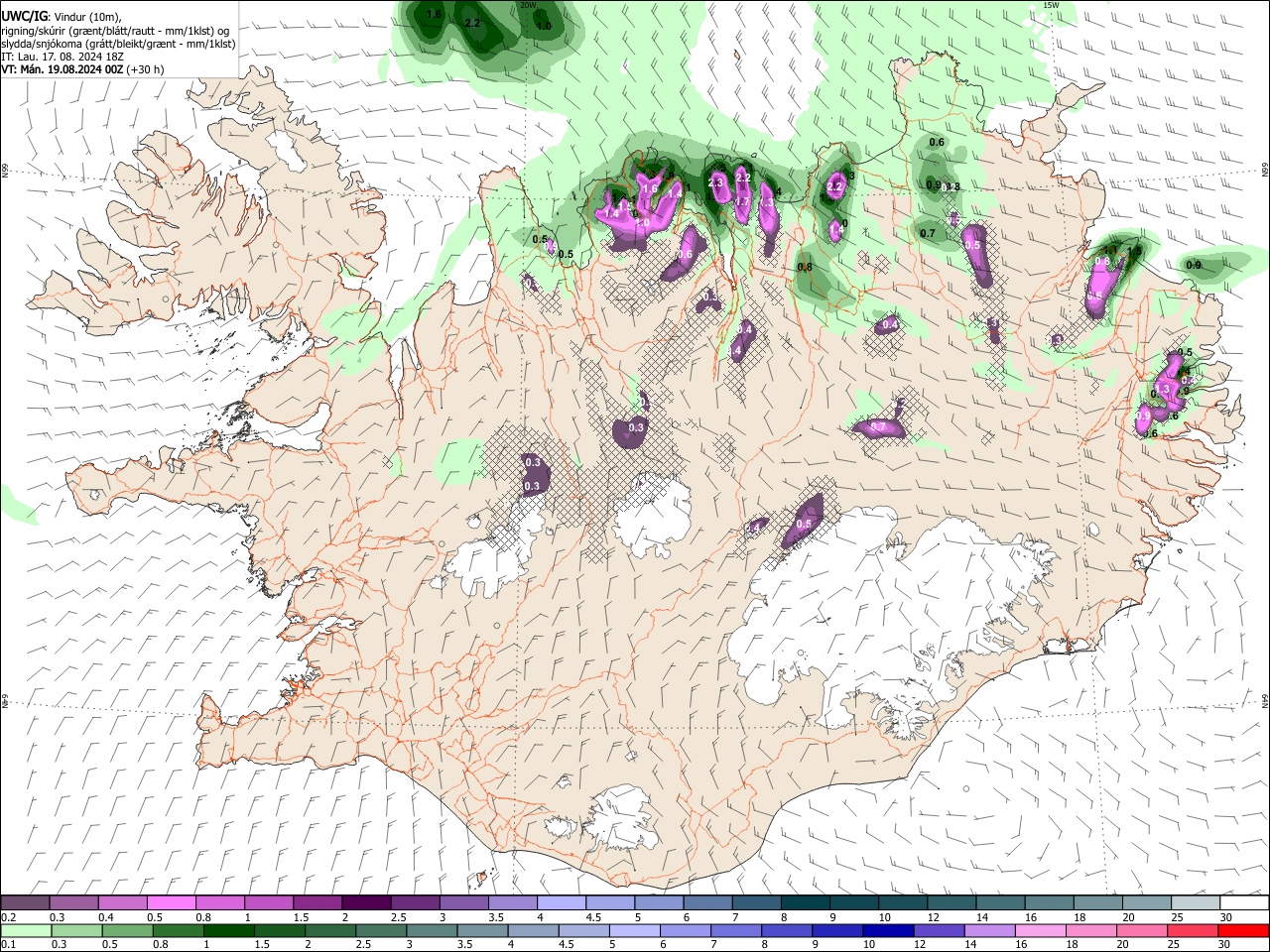
Task: Click the UWC/IG title text
Action: [24, 16]
